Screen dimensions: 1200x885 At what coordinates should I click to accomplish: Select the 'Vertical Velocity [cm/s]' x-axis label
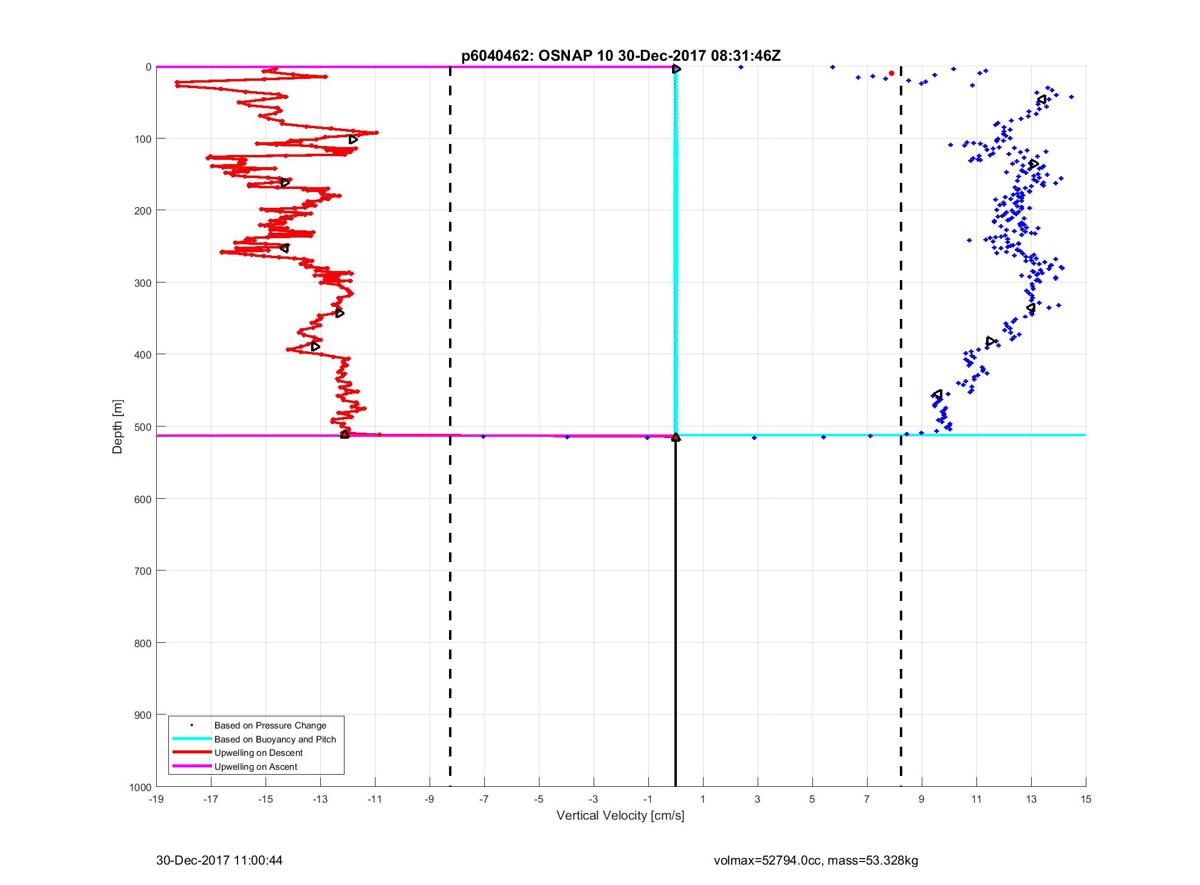click(620, 816)
